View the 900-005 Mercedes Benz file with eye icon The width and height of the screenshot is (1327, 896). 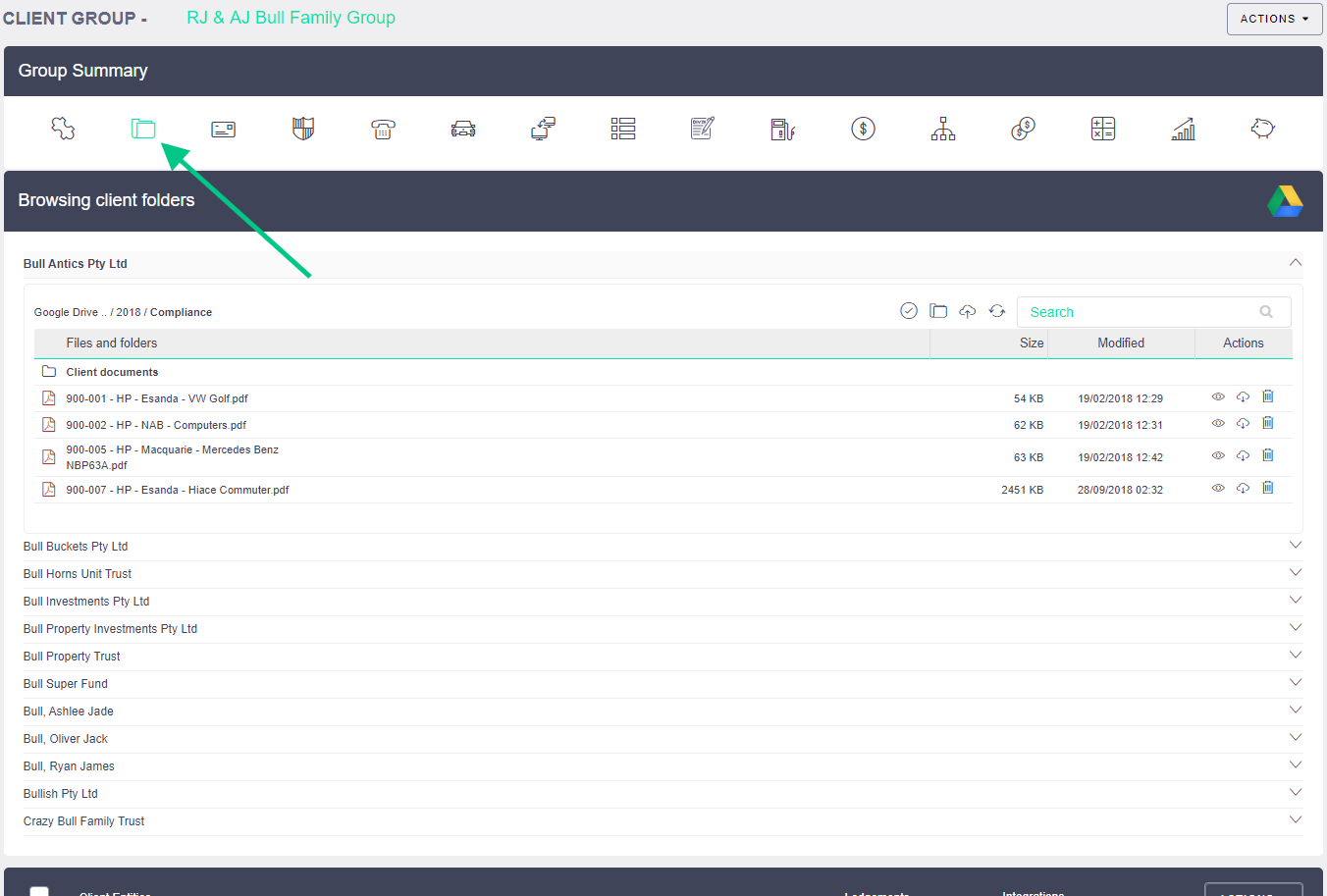point(1218,456)
